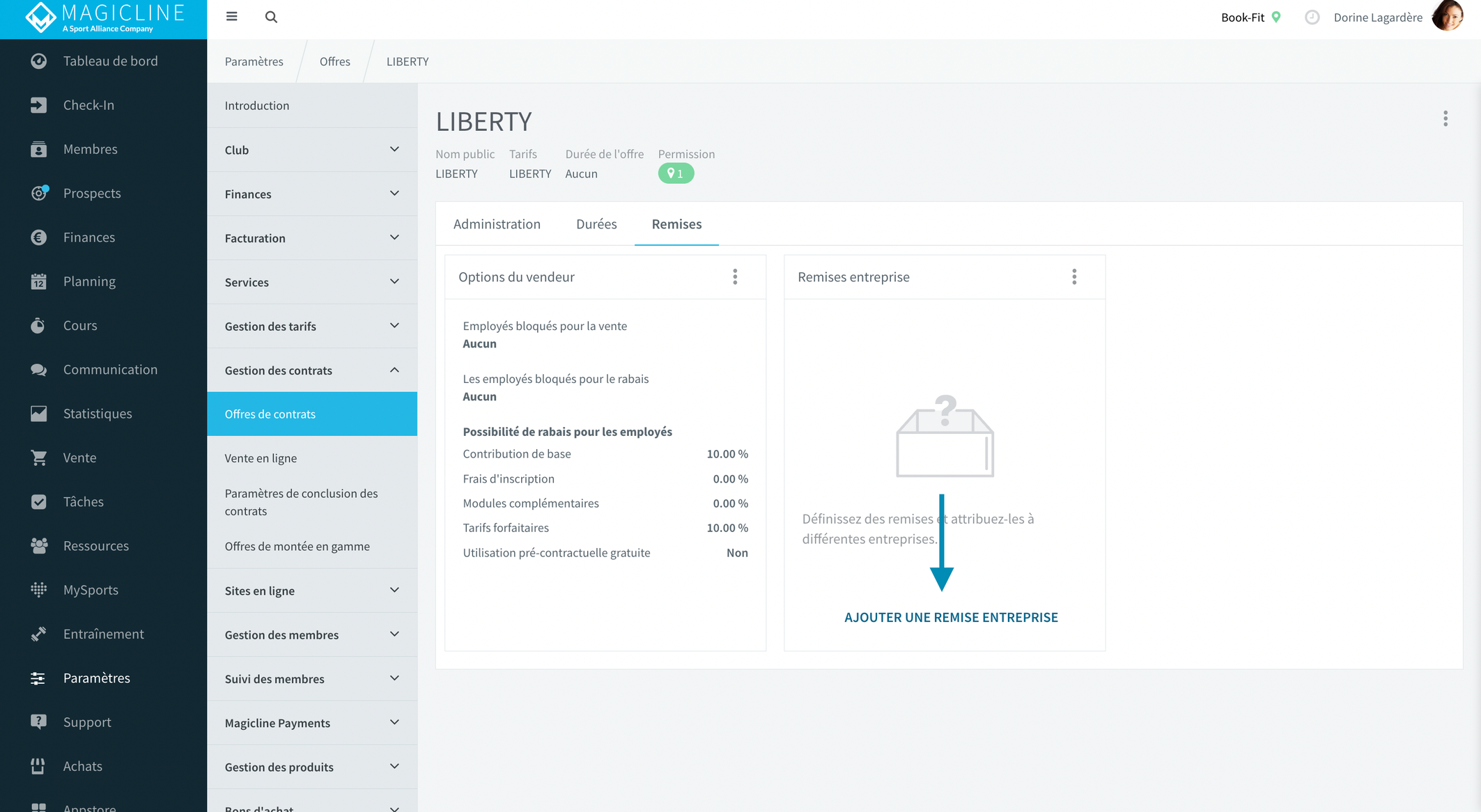Open the hamburger menu icon

(232, 17)
